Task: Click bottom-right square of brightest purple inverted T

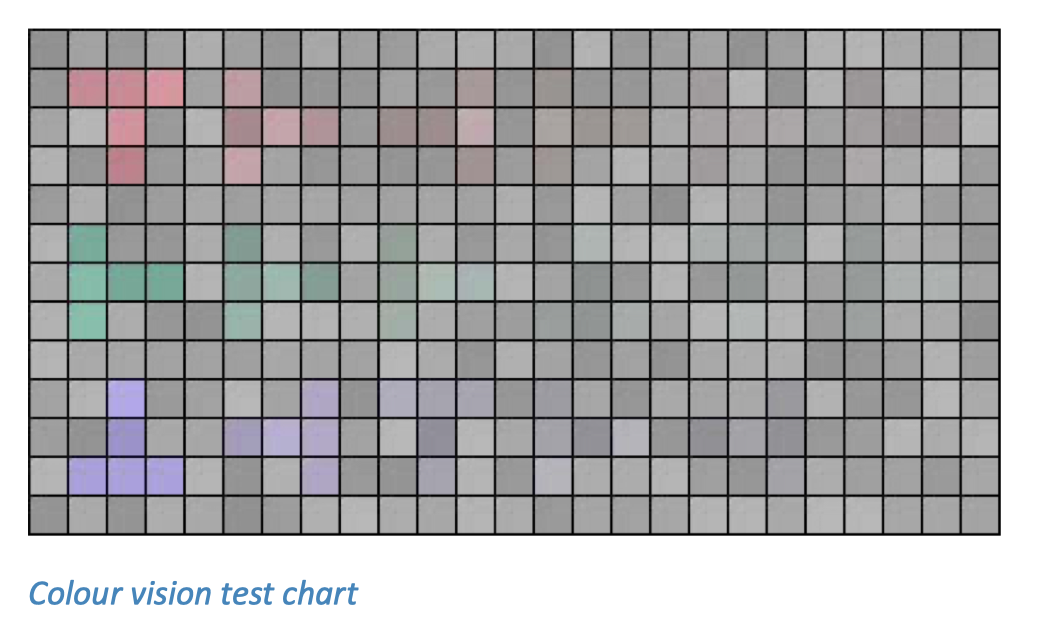Action: tap(165, 477)
